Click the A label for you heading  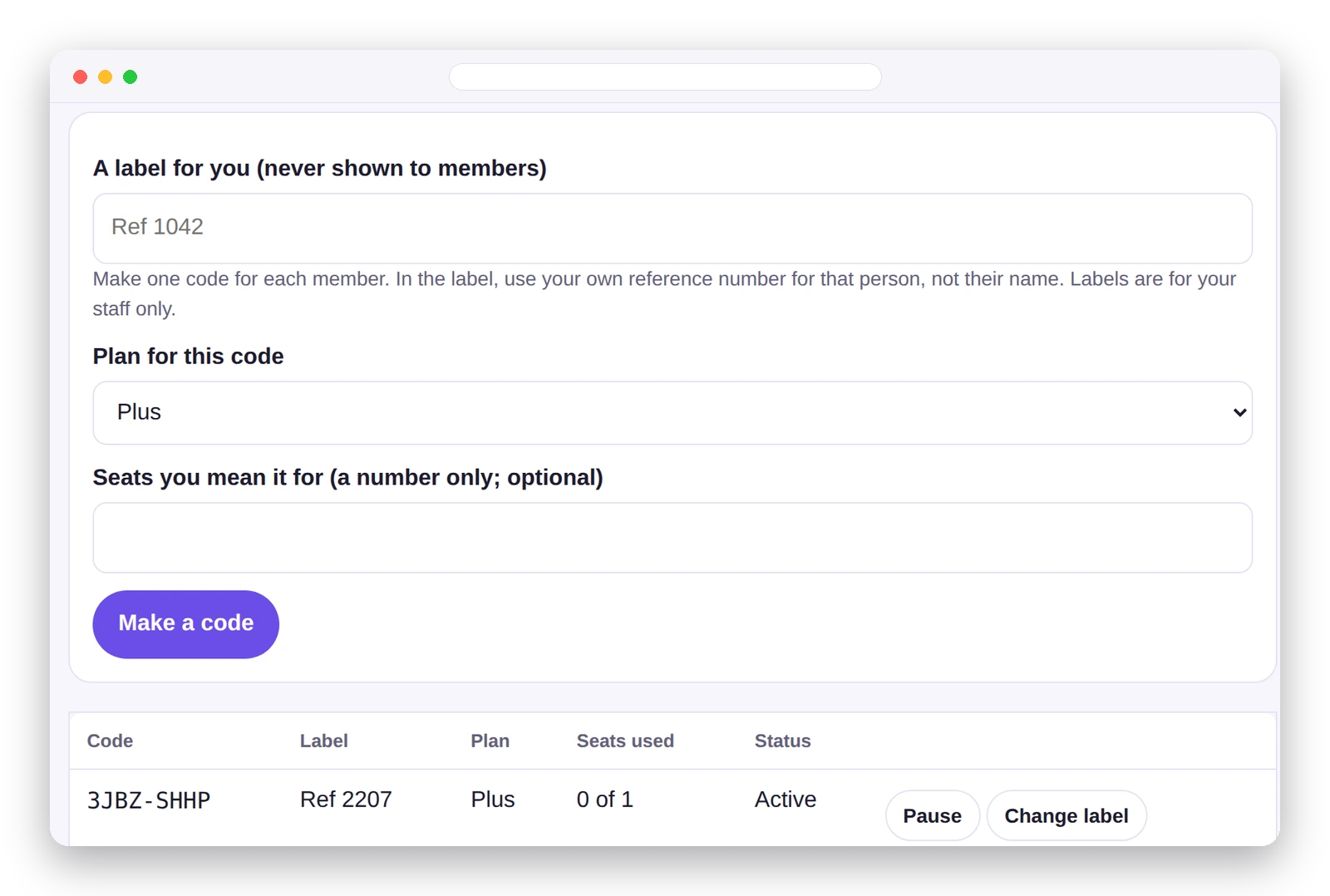320,168
